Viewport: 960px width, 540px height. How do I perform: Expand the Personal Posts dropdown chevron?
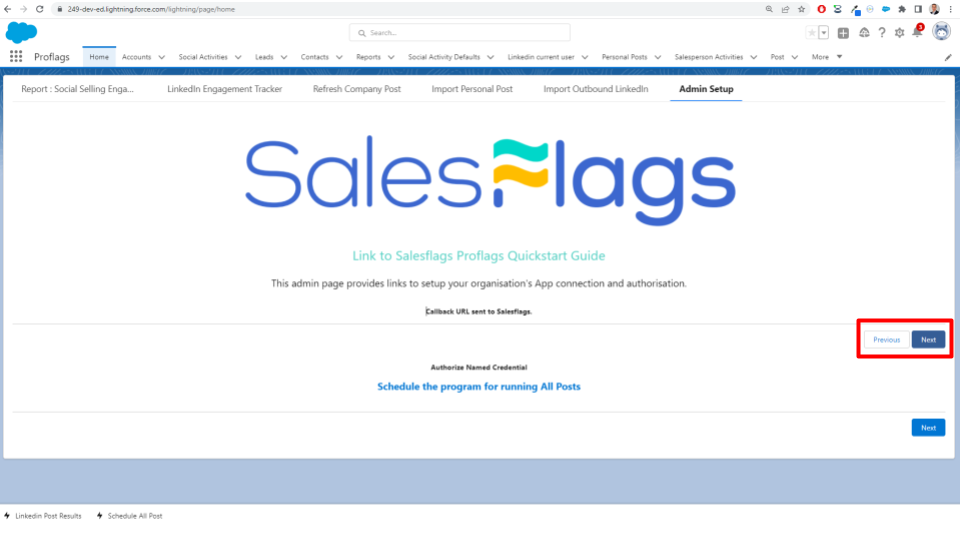tap(658, 57)
